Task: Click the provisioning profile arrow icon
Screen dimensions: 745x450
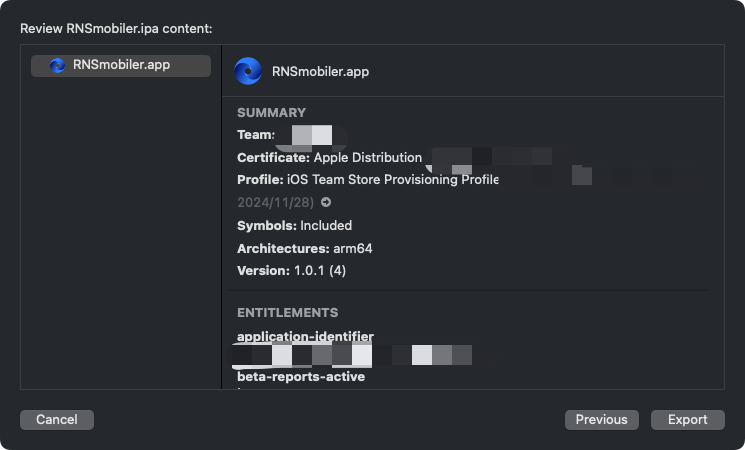Action: 326,202
